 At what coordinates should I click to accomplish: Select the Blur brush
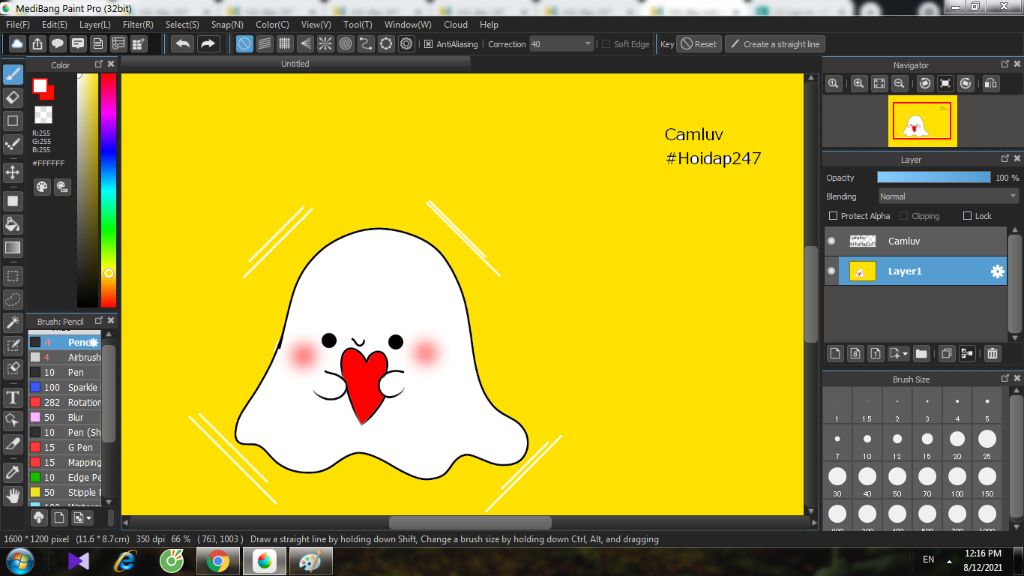click(65, 417)
